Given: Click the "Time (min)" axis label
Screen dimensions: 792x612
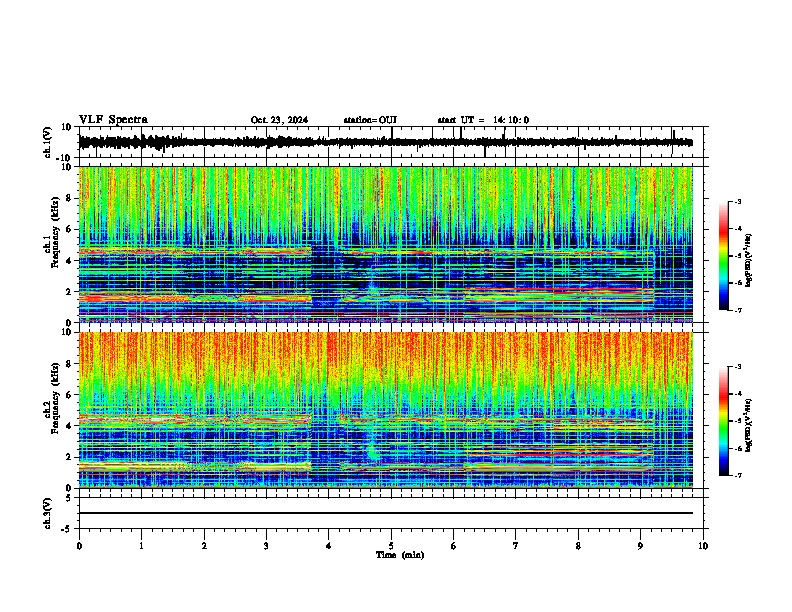Looking at the screenshot, I should [400, 555].
